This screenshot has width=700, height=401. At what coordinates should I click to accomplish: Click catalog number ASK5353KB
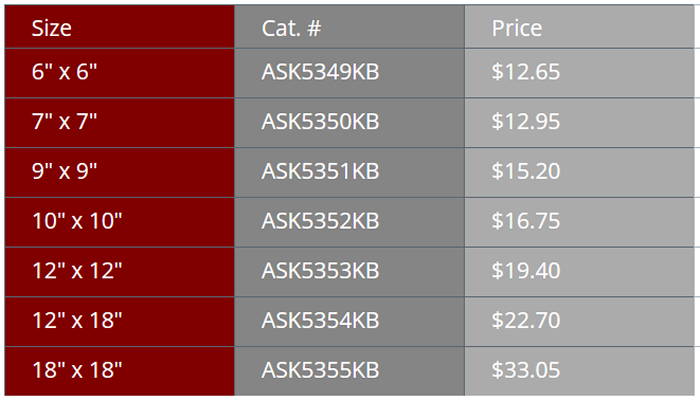tap(320, 271)
